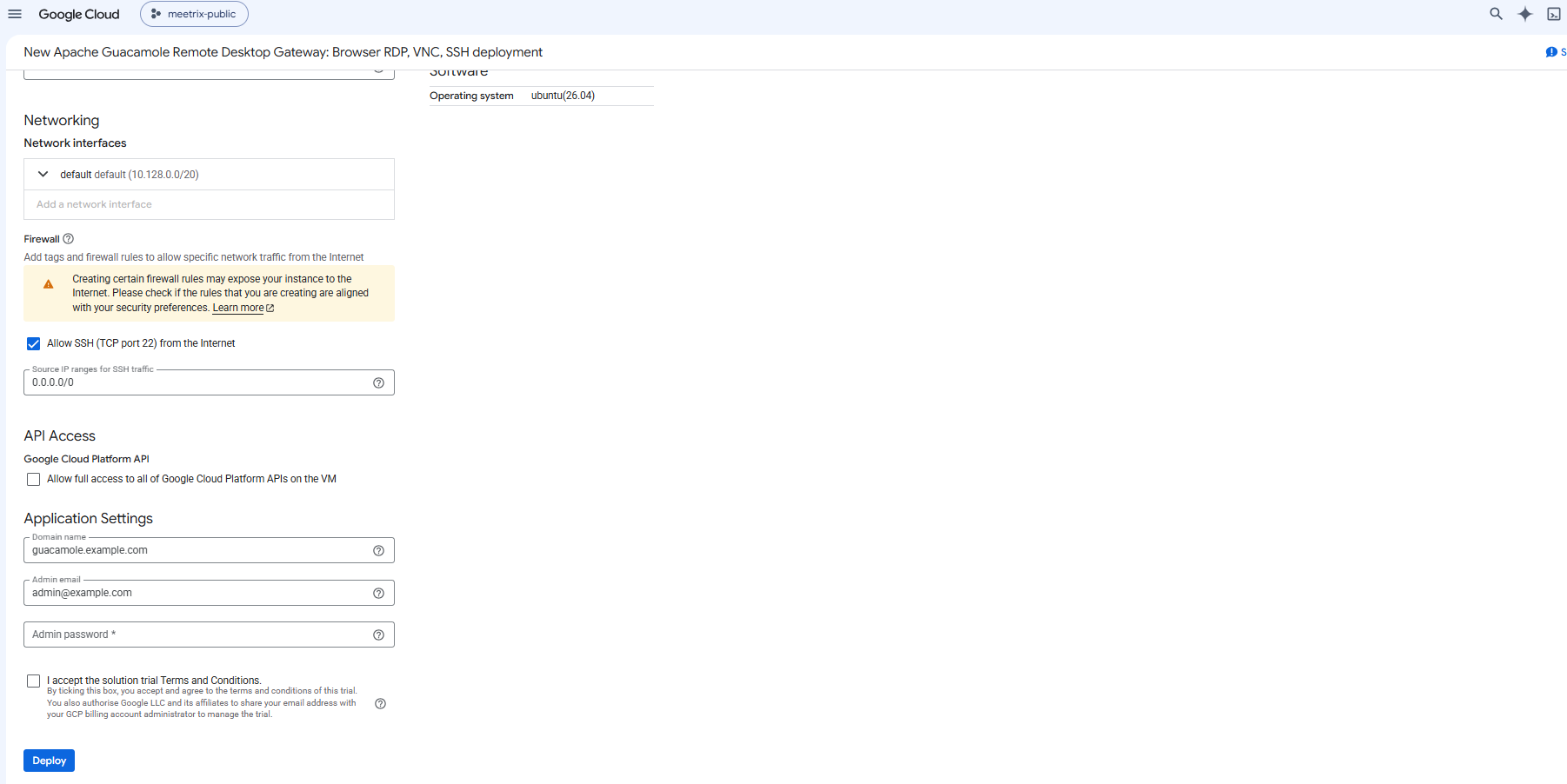Viewport: 1567px width, 784px height.
Task: Select the default (10.128.0.0/20) network row
Action: (209, 174)
